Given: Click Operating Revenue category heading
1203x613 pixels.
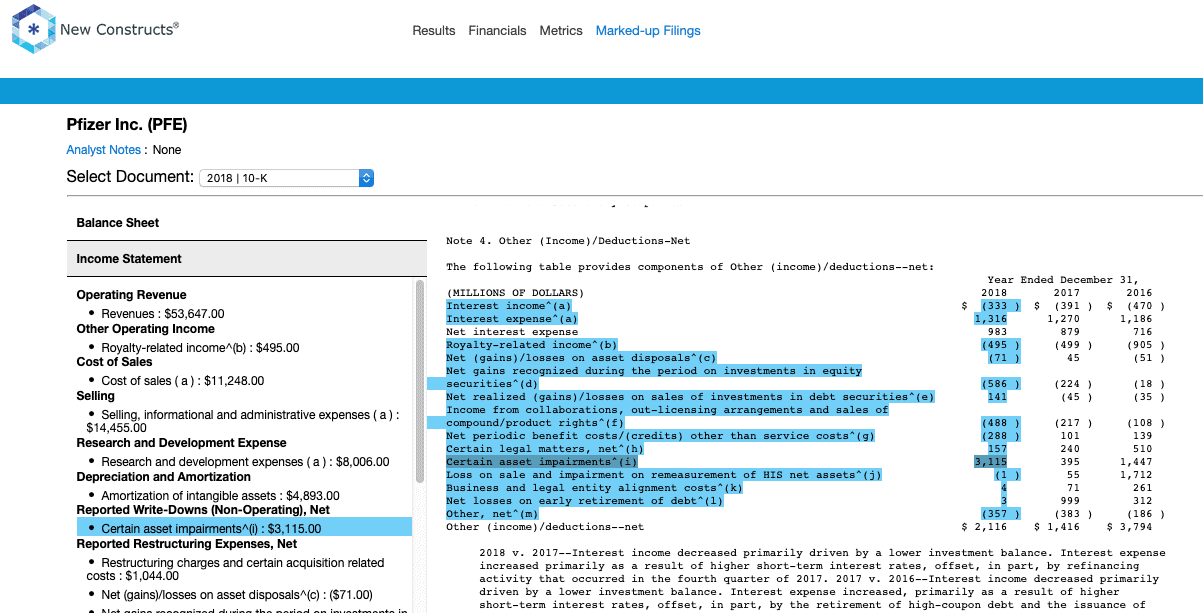Looking at the screenshot, I should (x=131, y=295).
